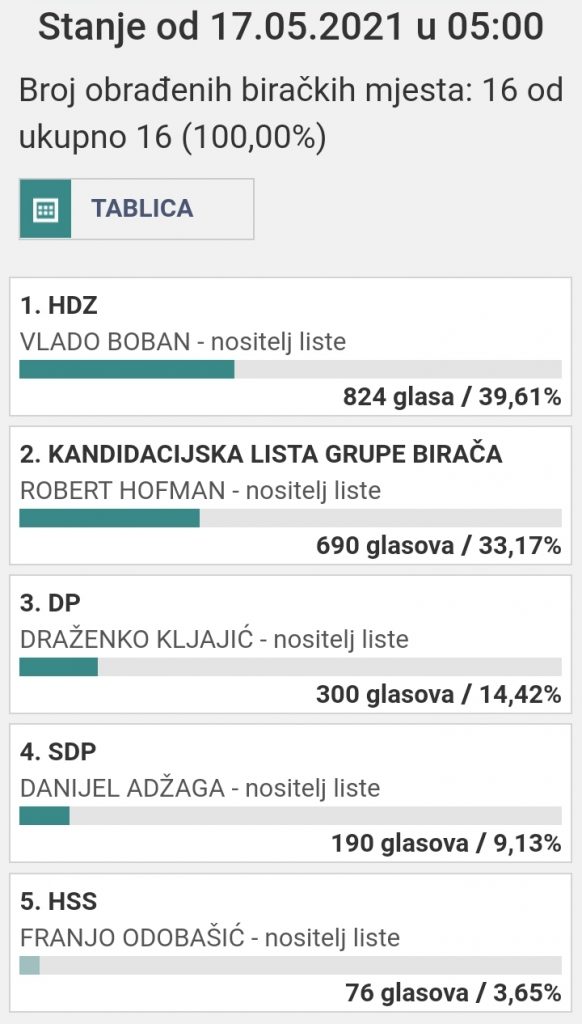This screenshot has width=582, height=1024.
Task: Click the SDP vote progress bar
Action: coord(290,816)
